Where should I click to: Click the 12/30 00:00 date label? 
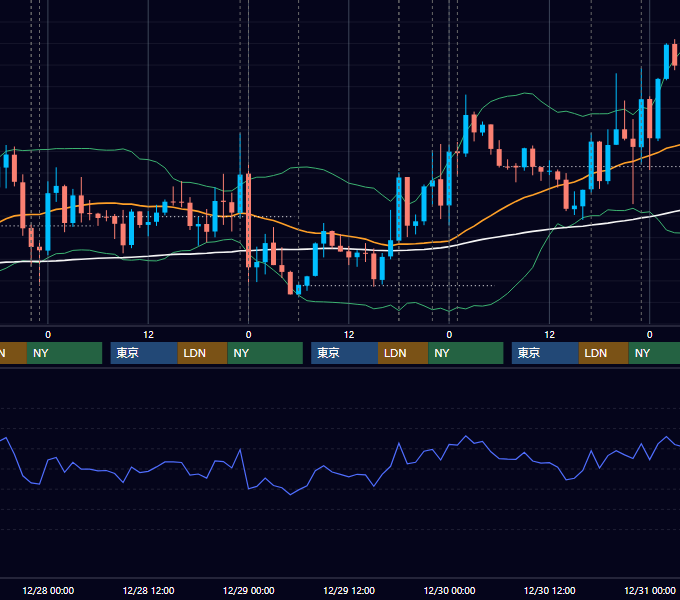[x=449, y=590]
